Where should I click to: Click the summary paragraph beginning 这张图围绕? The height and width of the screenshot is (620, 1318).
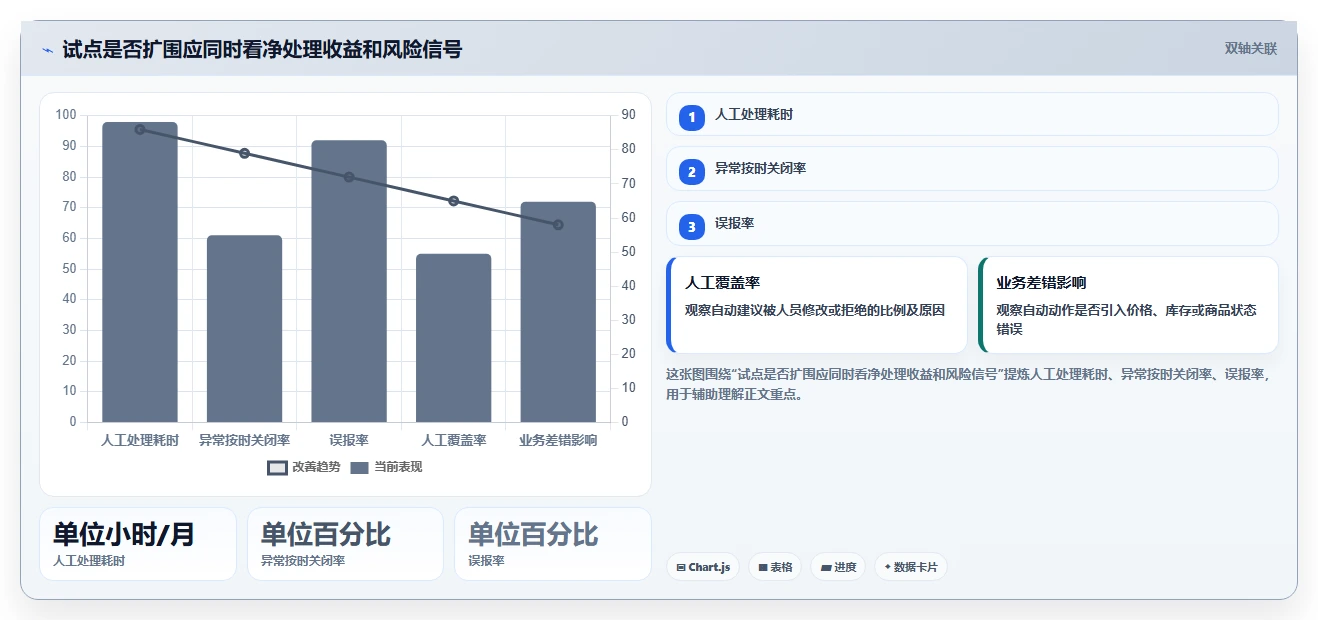[968, 384]
